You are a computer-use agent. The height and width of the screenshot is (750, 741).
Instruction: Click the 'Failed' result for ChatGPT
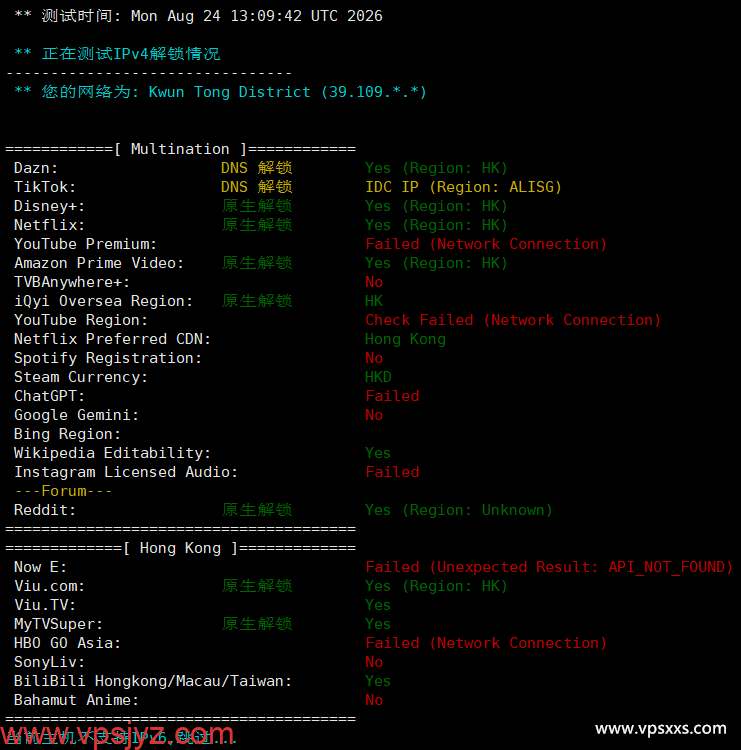pyautogui.click(x=392, y=396)
